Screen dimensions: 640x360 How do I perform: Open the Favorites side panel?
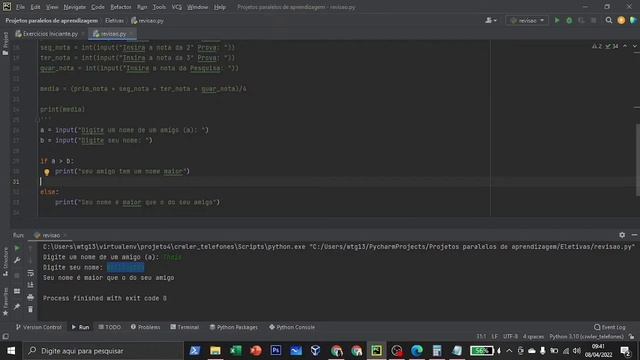[5, 301]
